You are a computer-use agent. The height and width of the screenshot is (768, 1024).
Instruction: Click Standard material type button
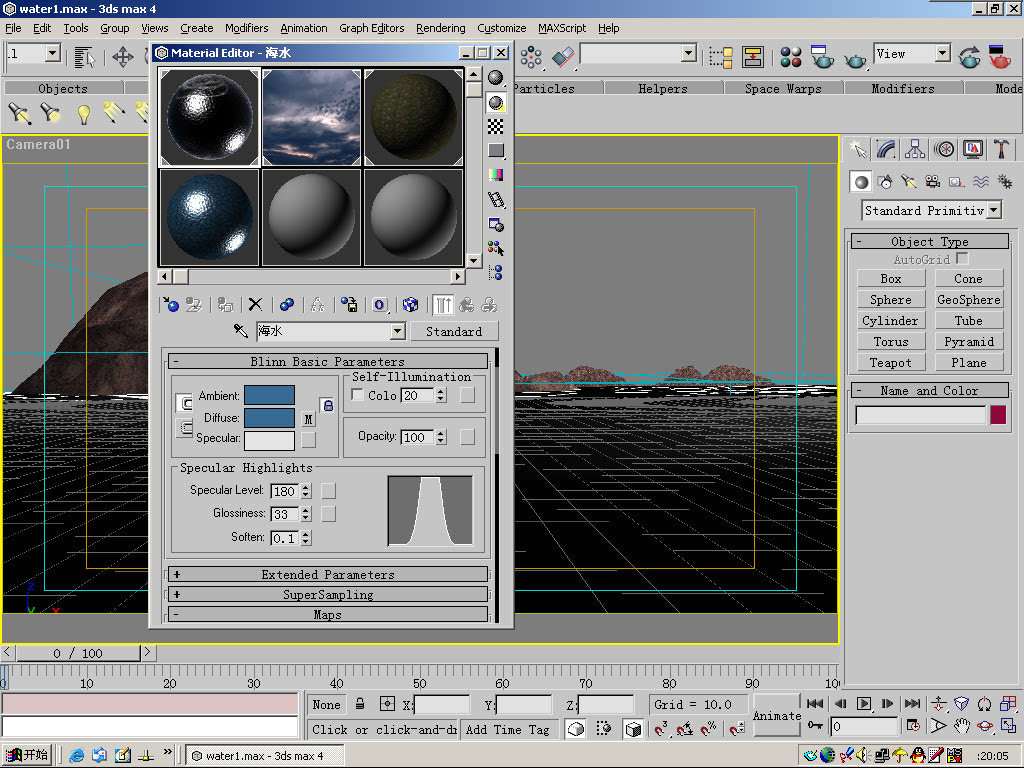click(454, 331)
